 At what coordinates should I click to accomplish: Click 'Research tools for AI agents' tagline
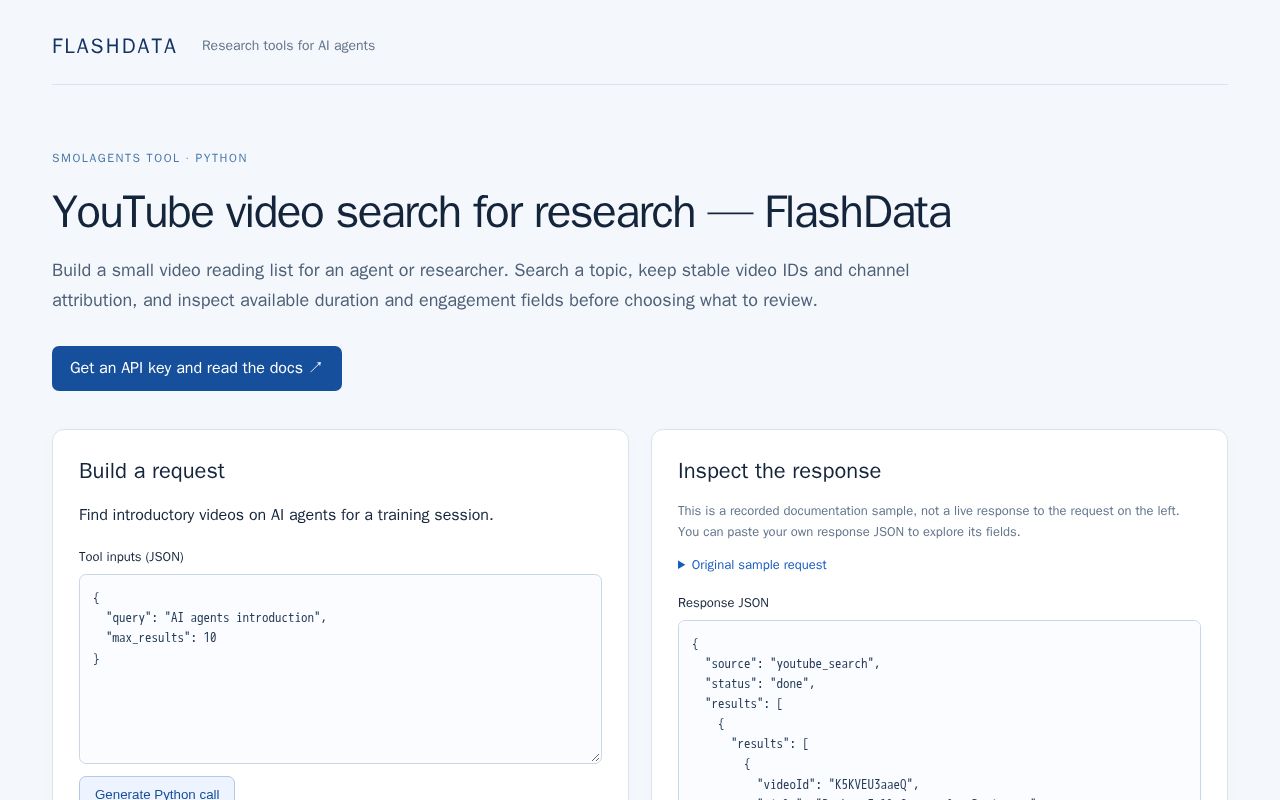(288, 46)
